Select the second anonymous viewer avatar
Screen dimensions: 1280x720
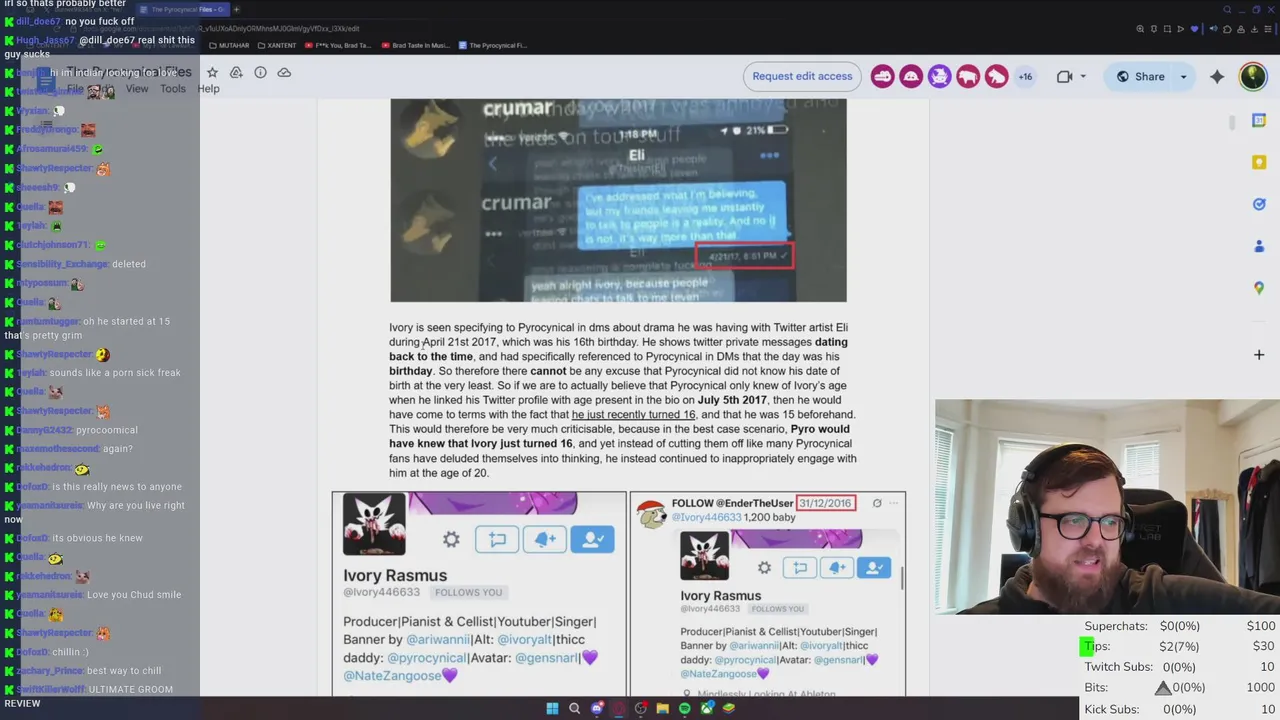click(x=910, y=77)
